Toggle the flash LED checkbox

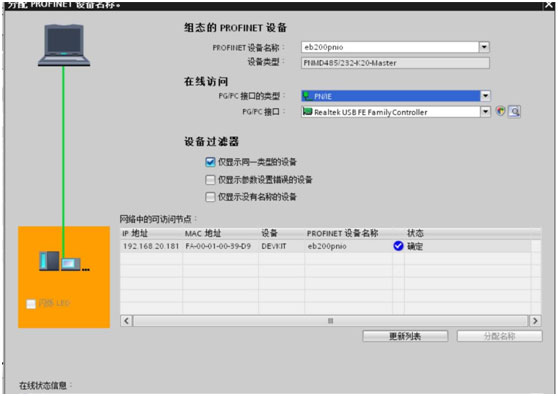click(31, 303)
